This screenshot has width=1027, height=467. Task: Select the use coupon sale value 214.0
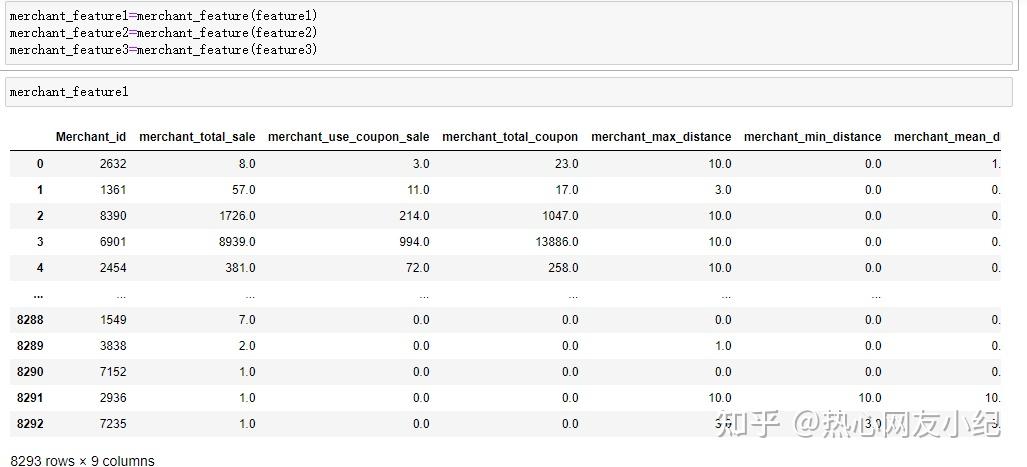tap(413, 215)
